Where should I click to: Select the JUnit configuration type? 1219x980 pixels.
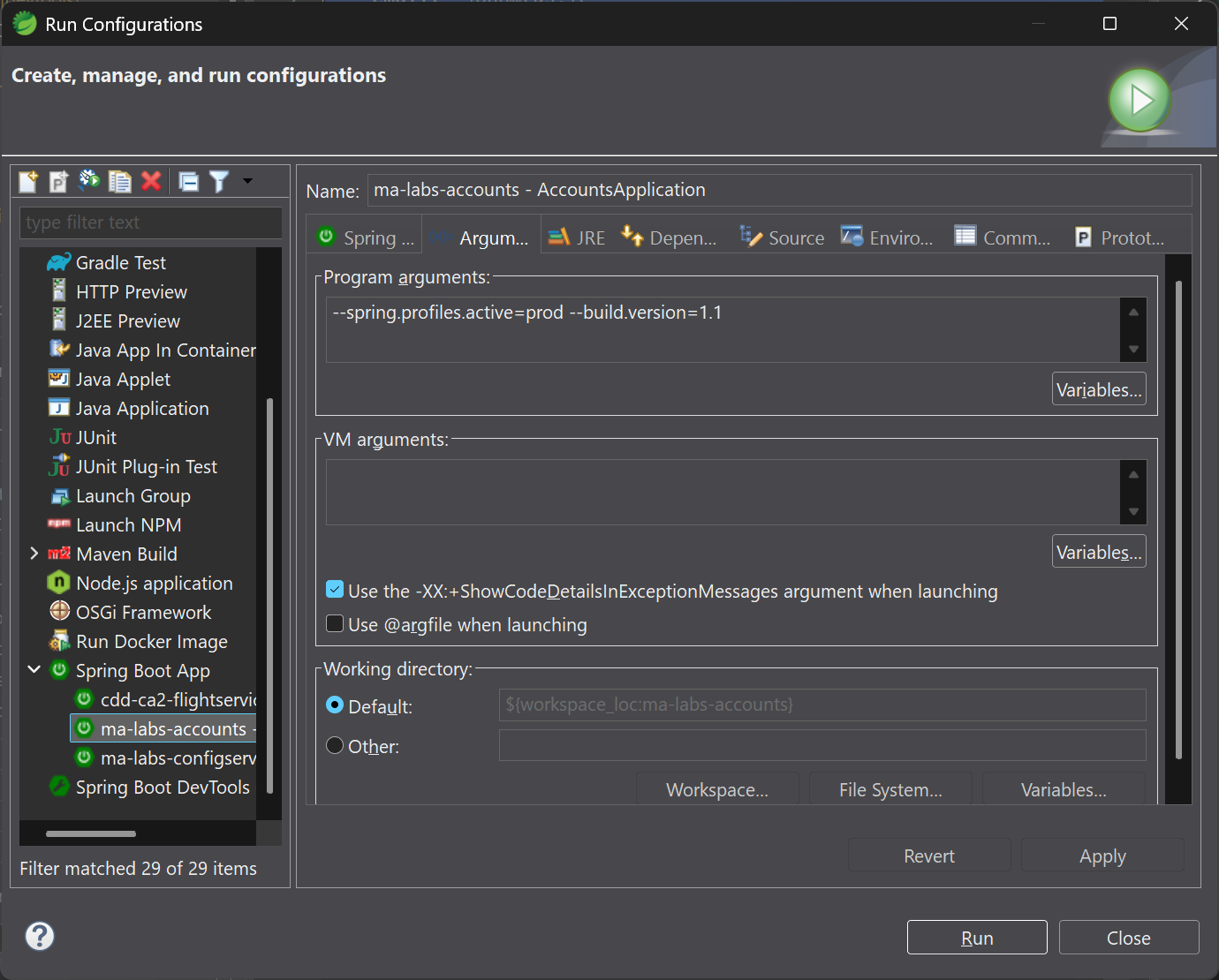tap(82, 437)
